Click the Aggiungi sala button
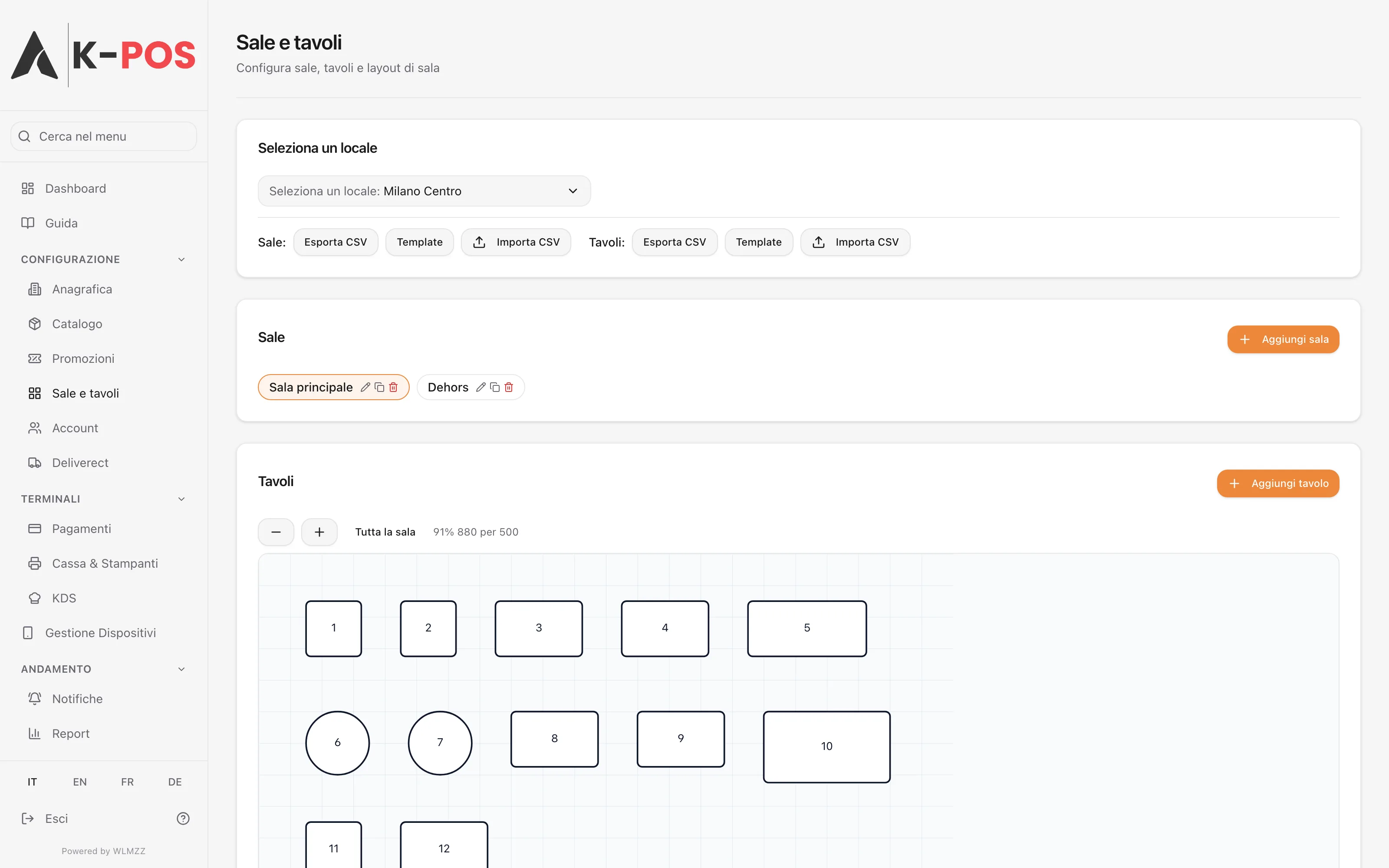The image size is (1389, 868). [1283, 339]
